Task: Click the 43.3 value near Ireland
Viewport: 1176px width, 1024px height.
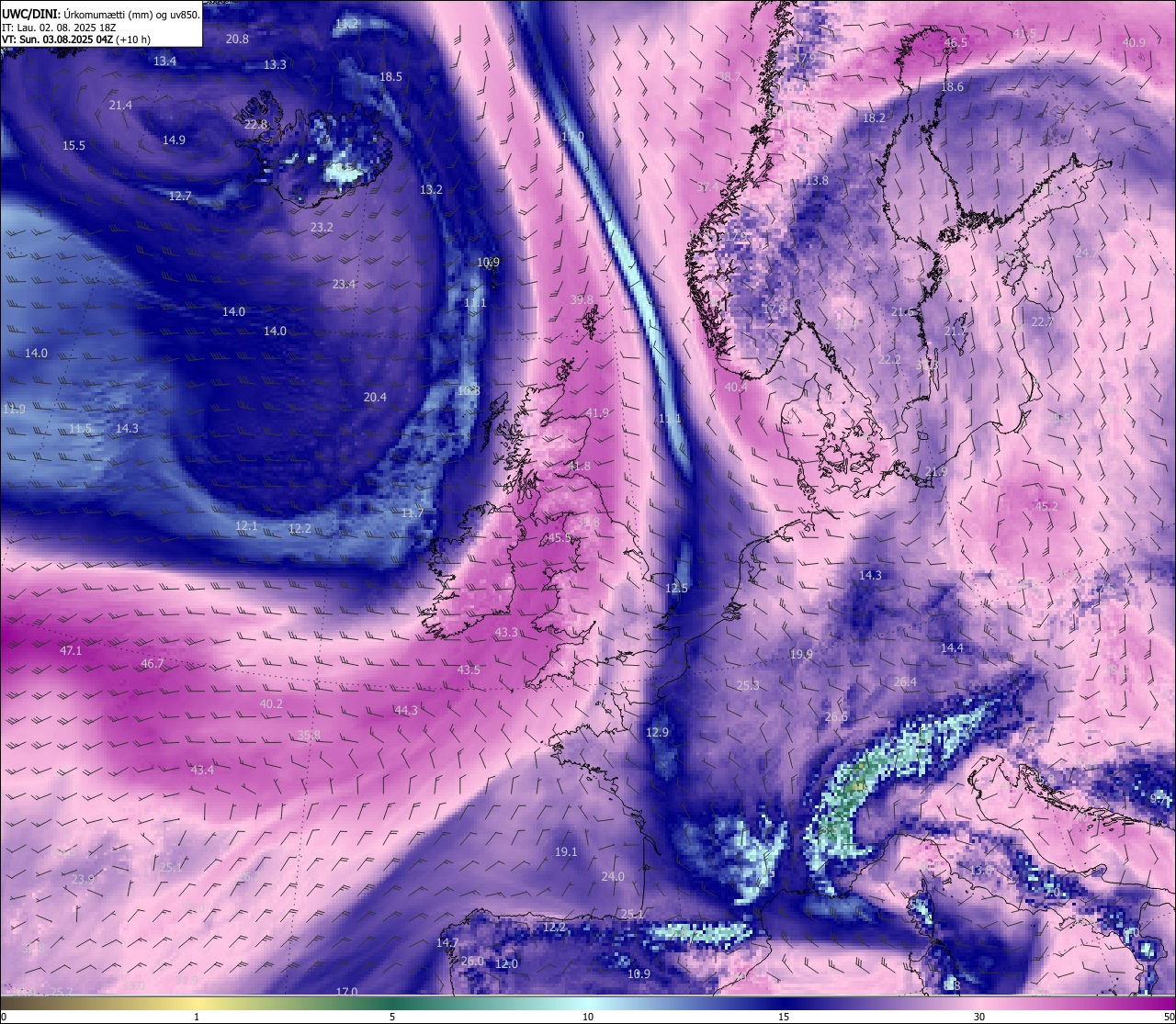Action: (x=506, y=632)
